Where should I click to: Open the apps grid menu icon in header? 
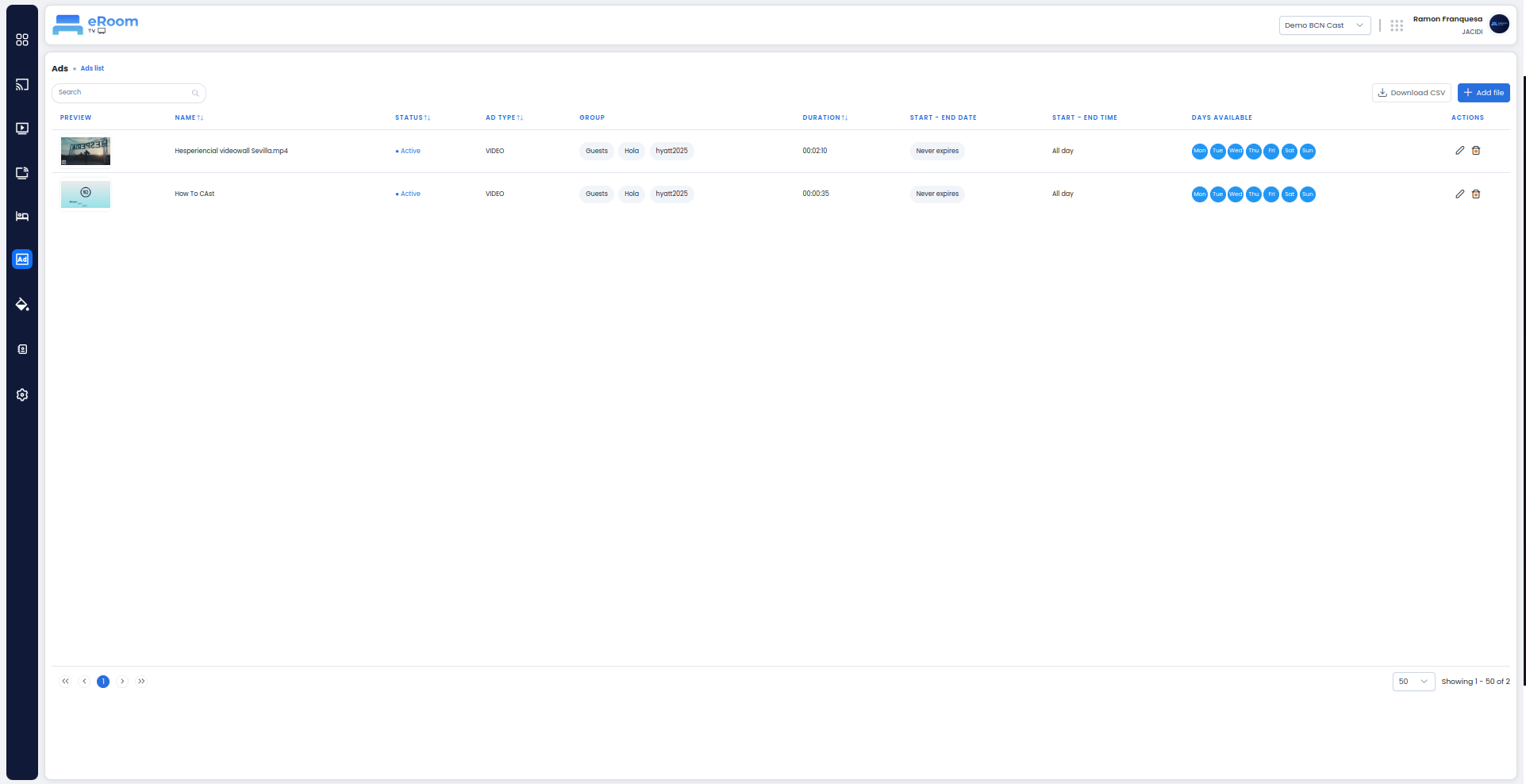(1397, 25)
